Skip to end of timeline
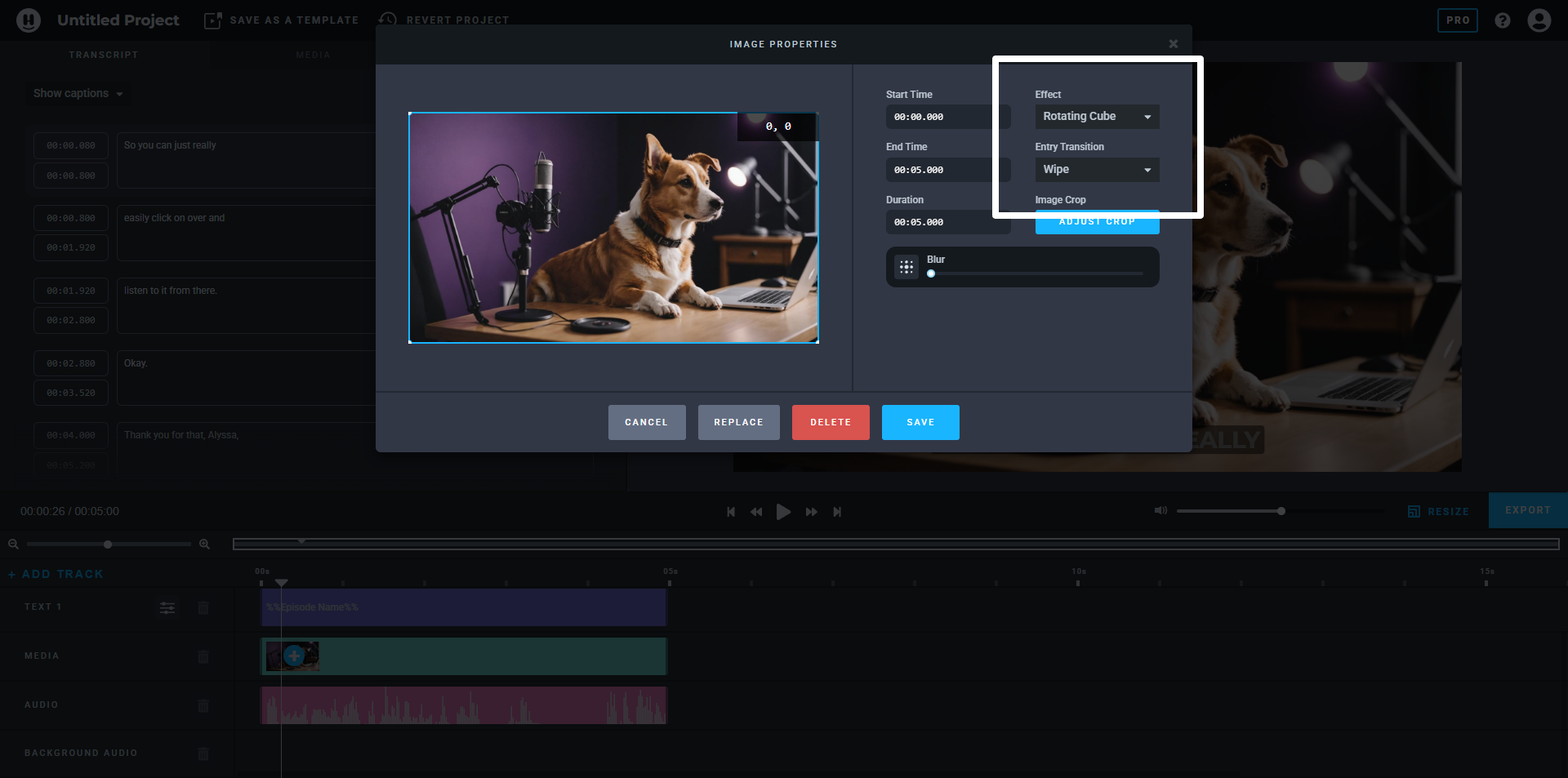The height and width of the screenshot is (778, 1568). coord(837,512)
